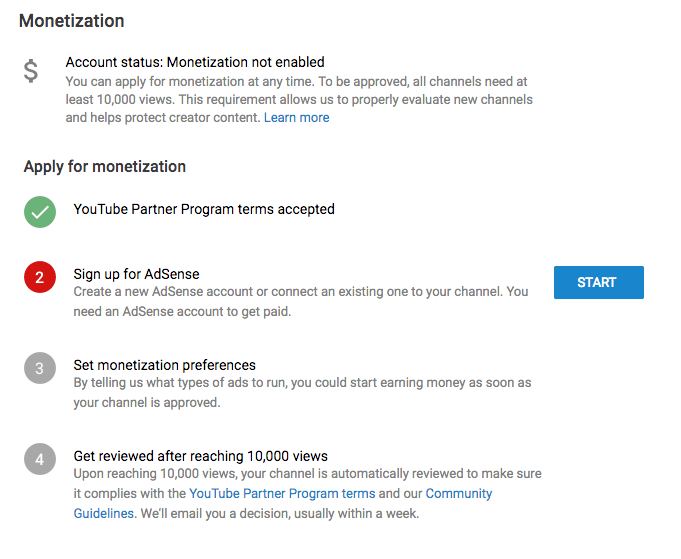Click the dollar sign monetization icon
This screenshot has width=681, height=559.
31,71
